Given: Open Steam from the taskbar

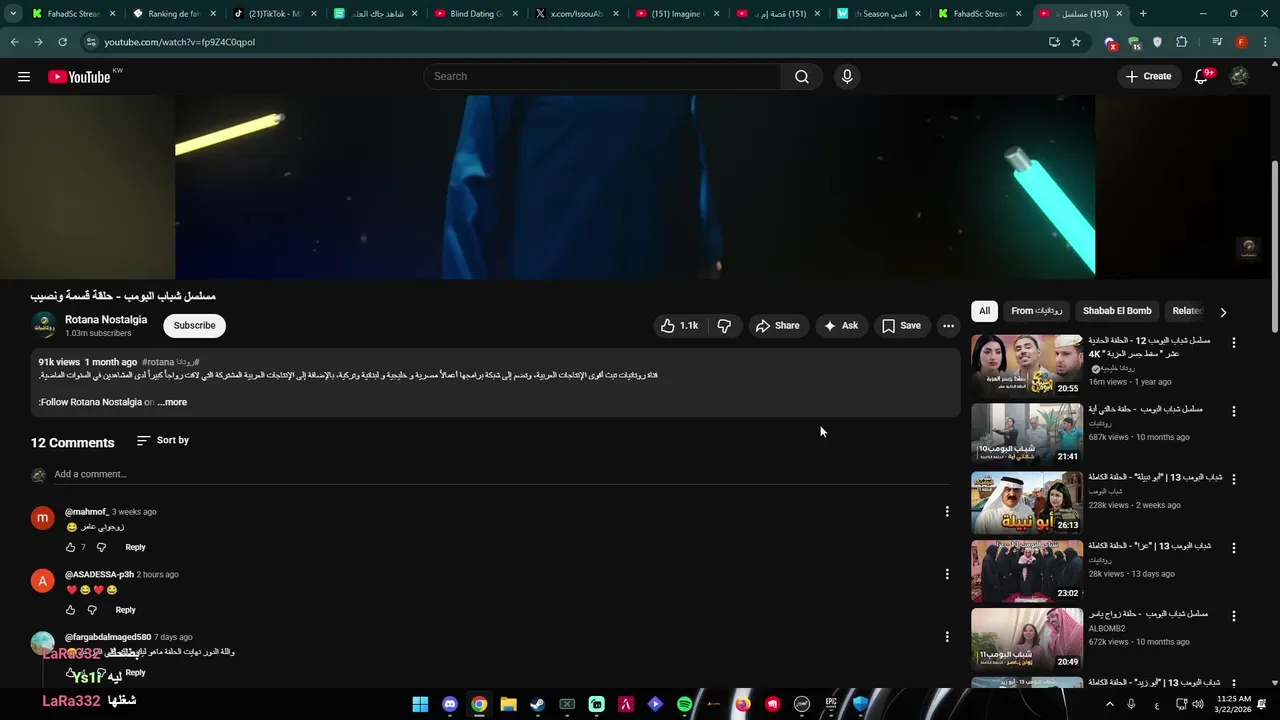Looking at the screenshot, I should (x=537, y=704).
